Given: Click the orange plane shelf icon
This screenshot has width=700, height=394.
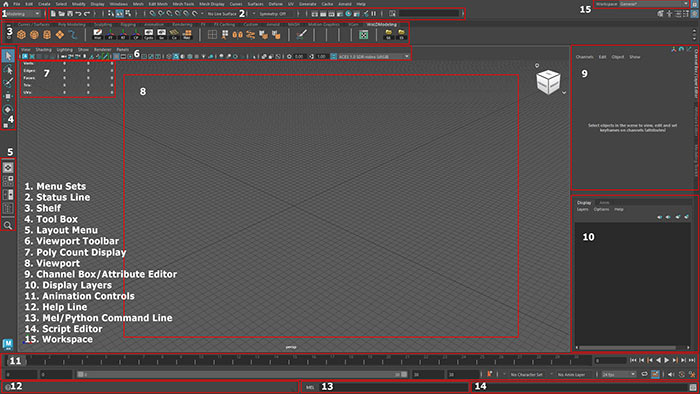Looking at the screenshot, I should 59,34.
